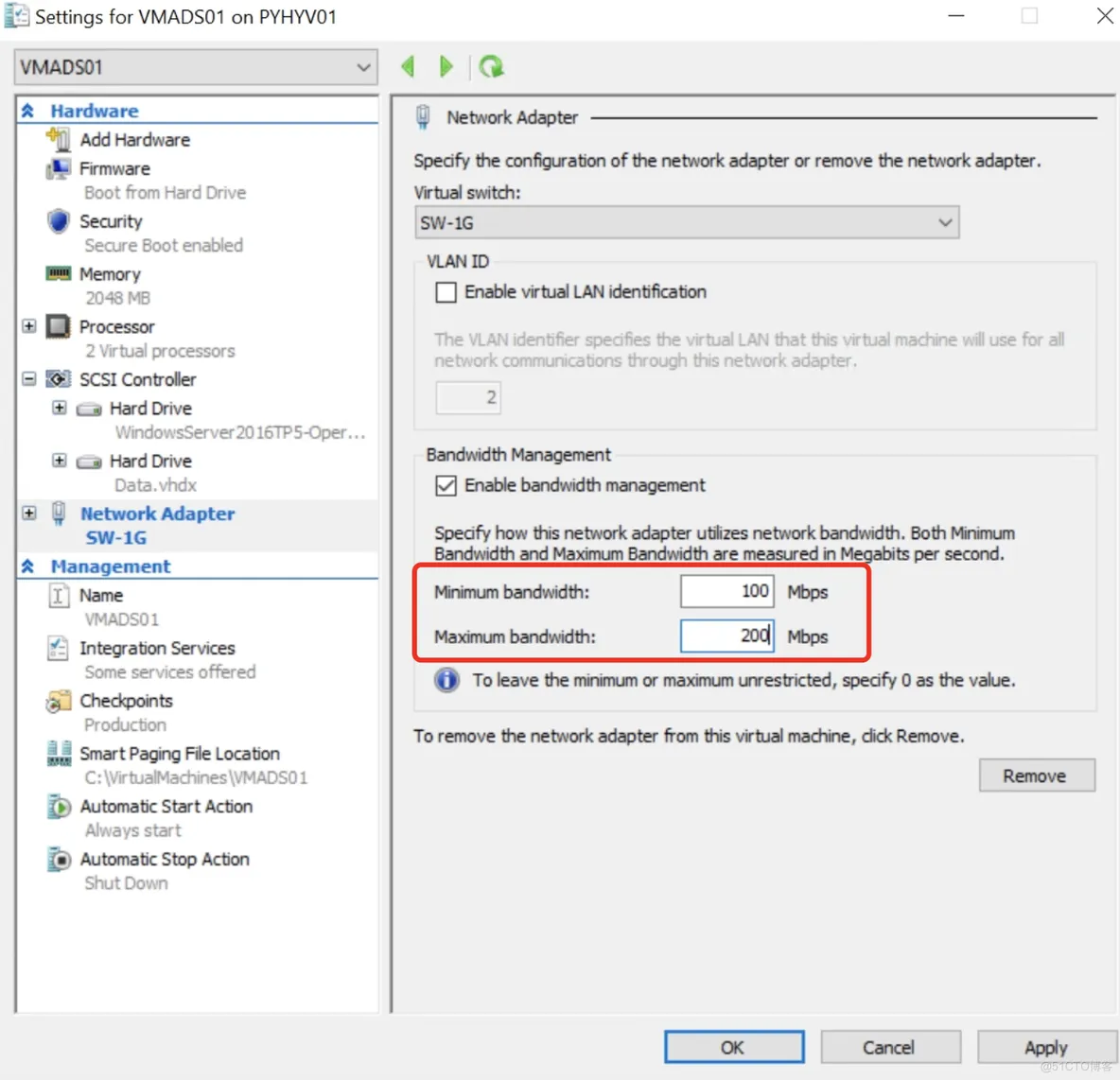Click the Name icon under Management
Viewport: 1120px width, 1080px height.
tap(59, 595)
